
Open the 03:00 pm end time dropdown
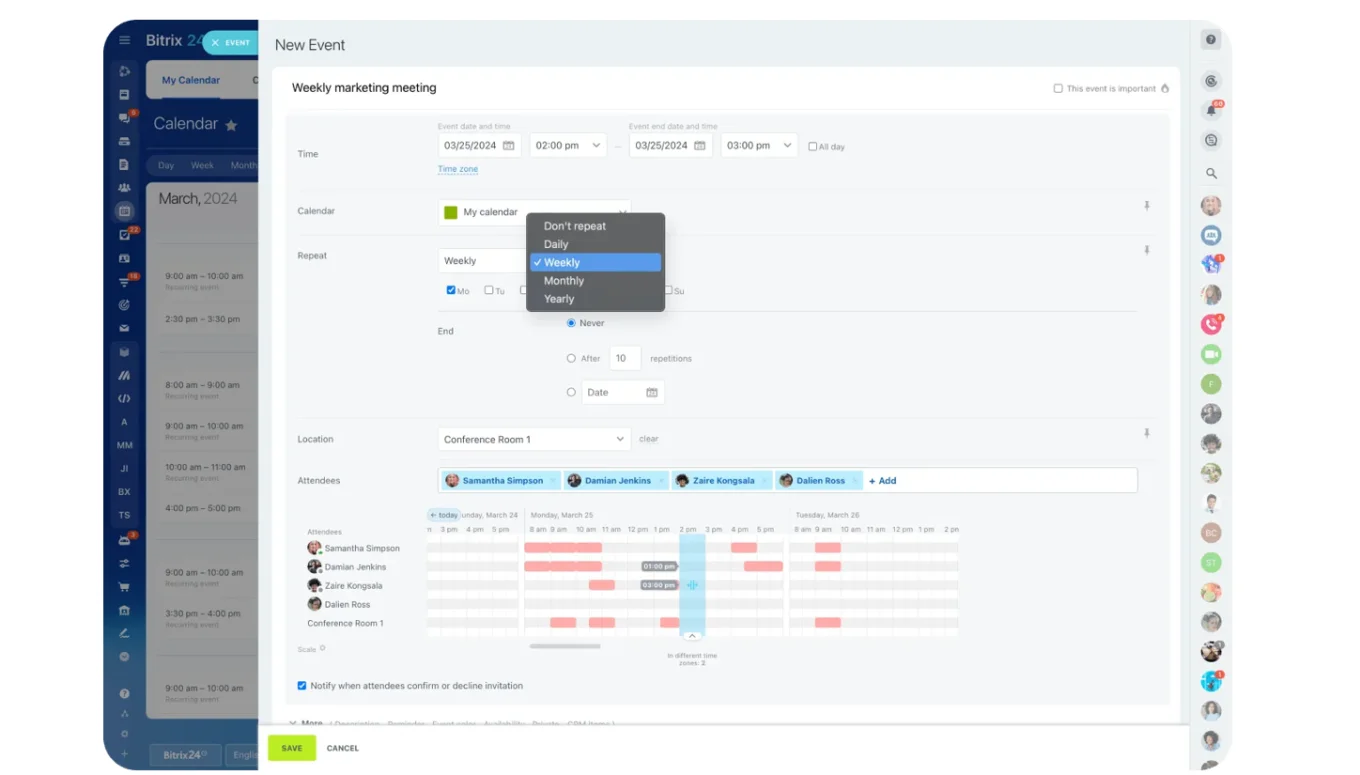758,146
